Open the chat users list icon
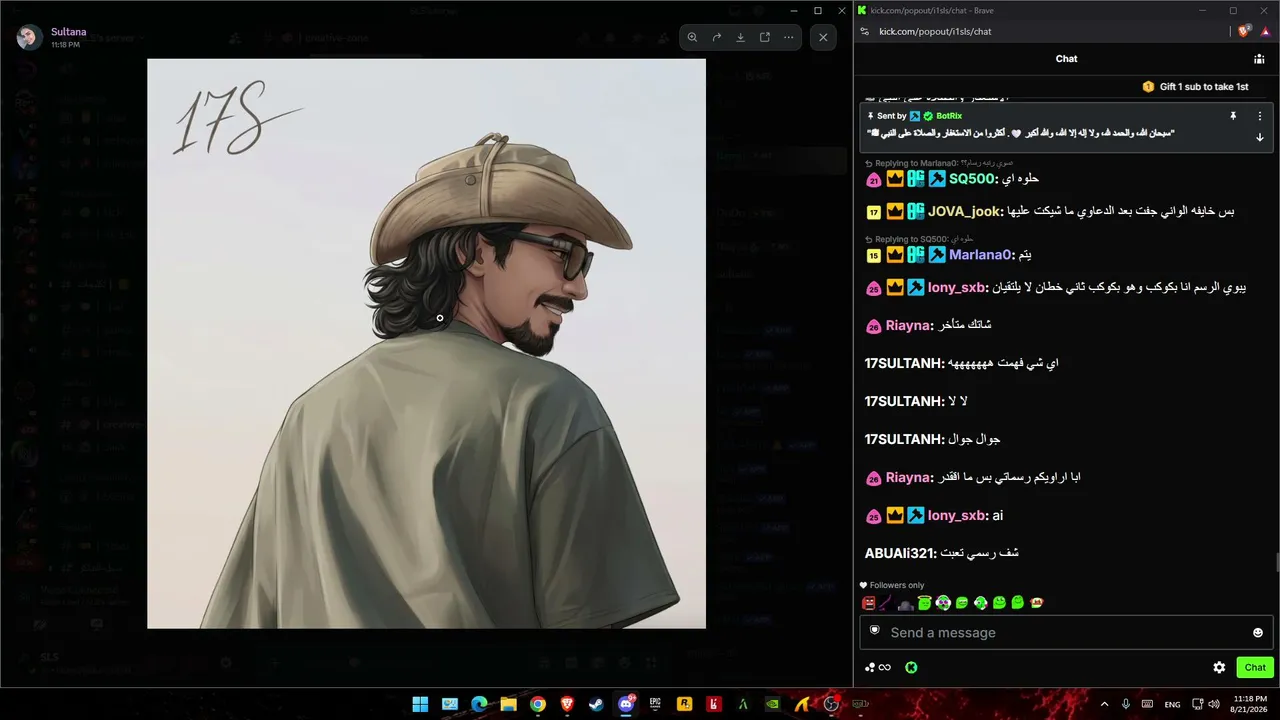This screenshot has width=1280, height=720. point(1259,59)
